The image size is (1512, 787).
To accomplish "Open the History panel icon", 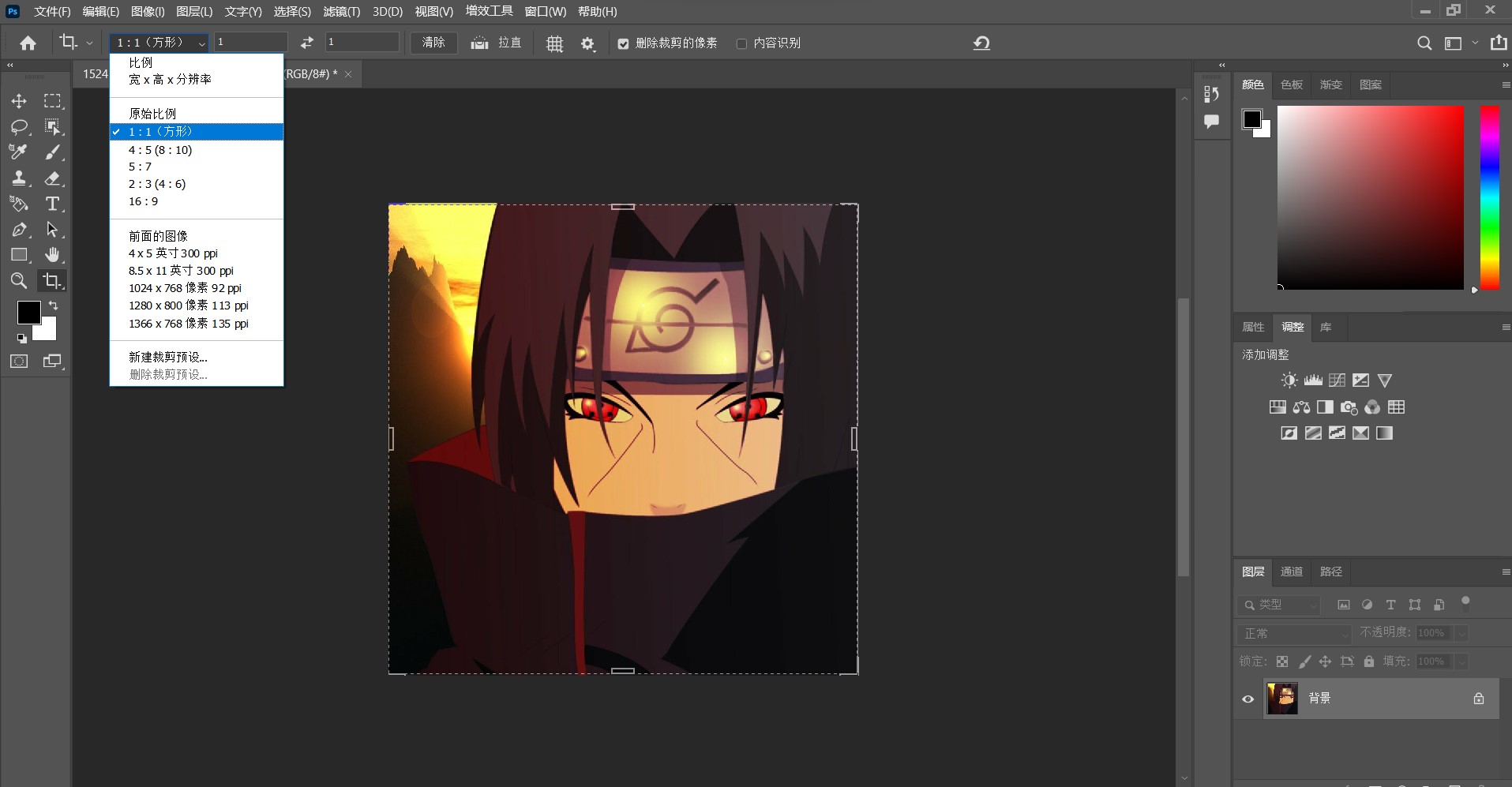I will [x=1211, y=94].
